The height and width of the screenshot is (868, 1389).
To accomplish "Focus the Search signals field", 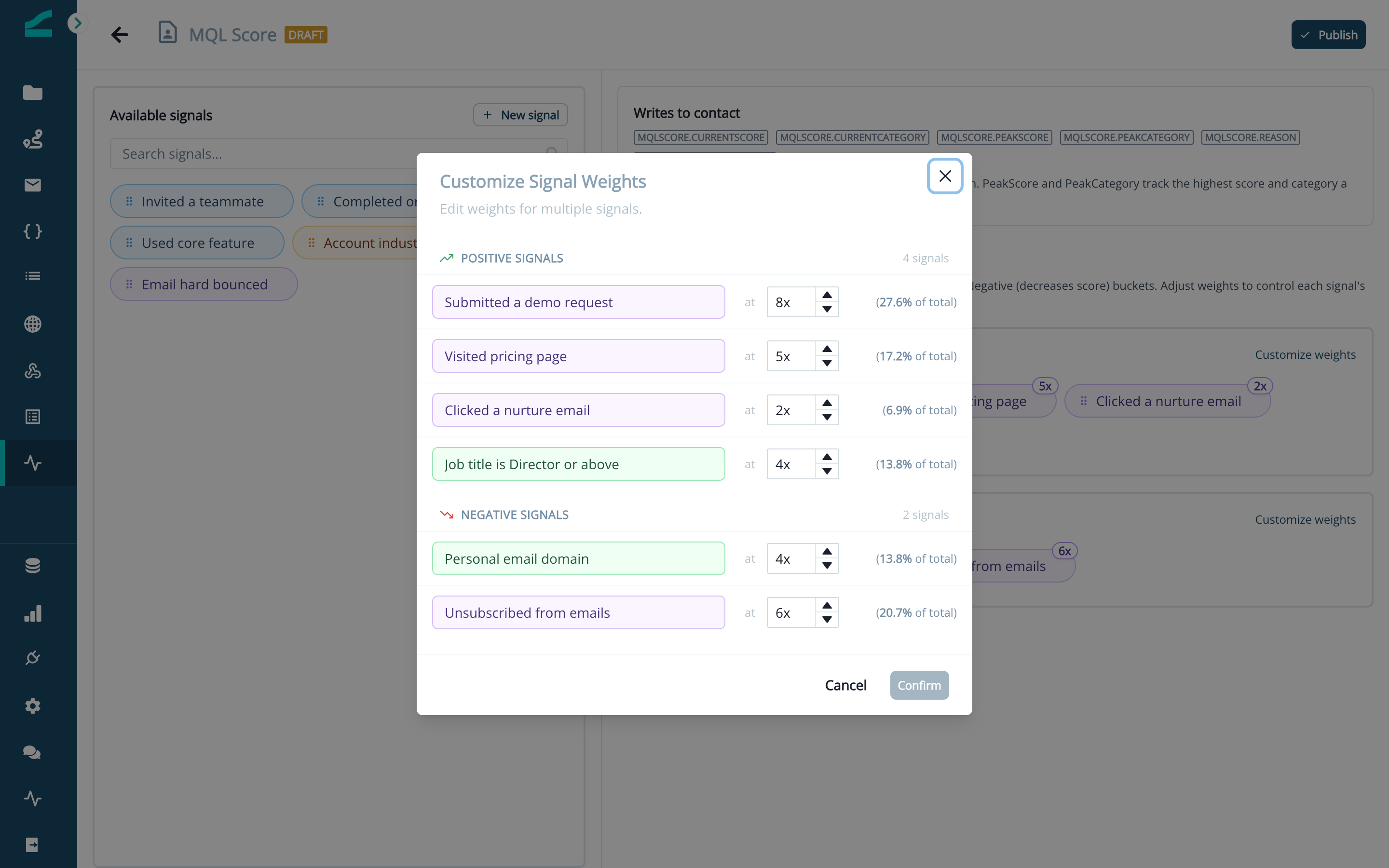I will click(339, 154).
